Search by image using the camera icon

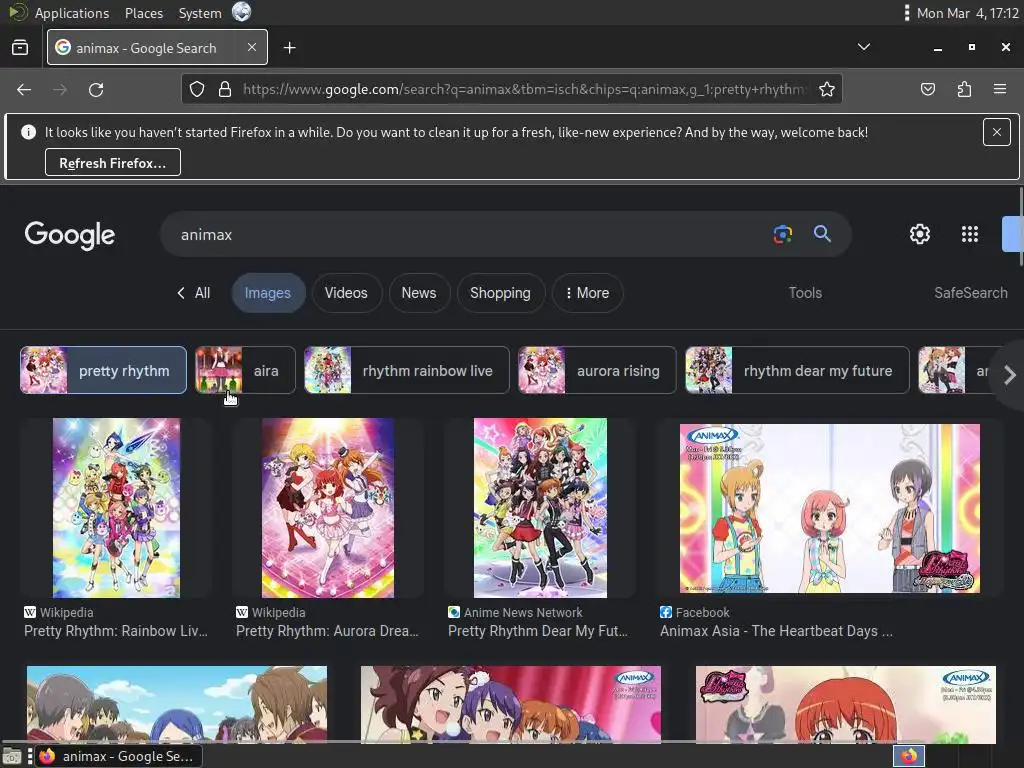pyautogui.click(x=782, y=234)
